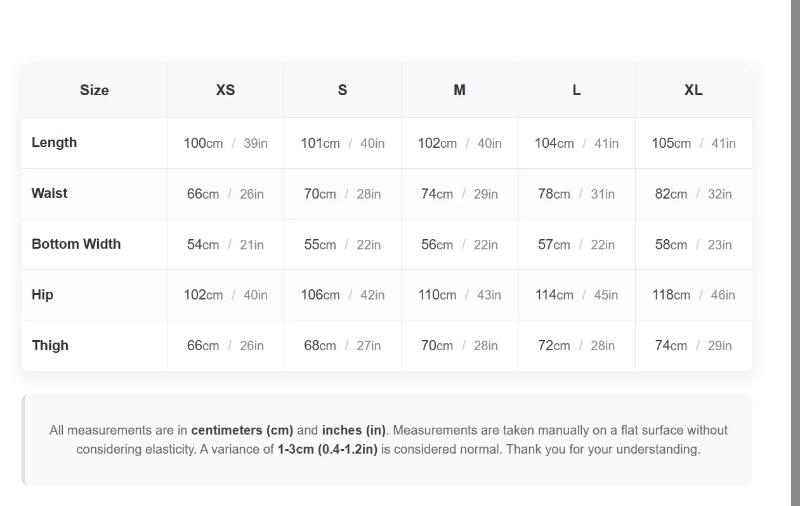Image resolution: width=800 pixels, height=506 pixels.
Task: Click the vertical scrollbar on the right edge
Action: point(795,250)
